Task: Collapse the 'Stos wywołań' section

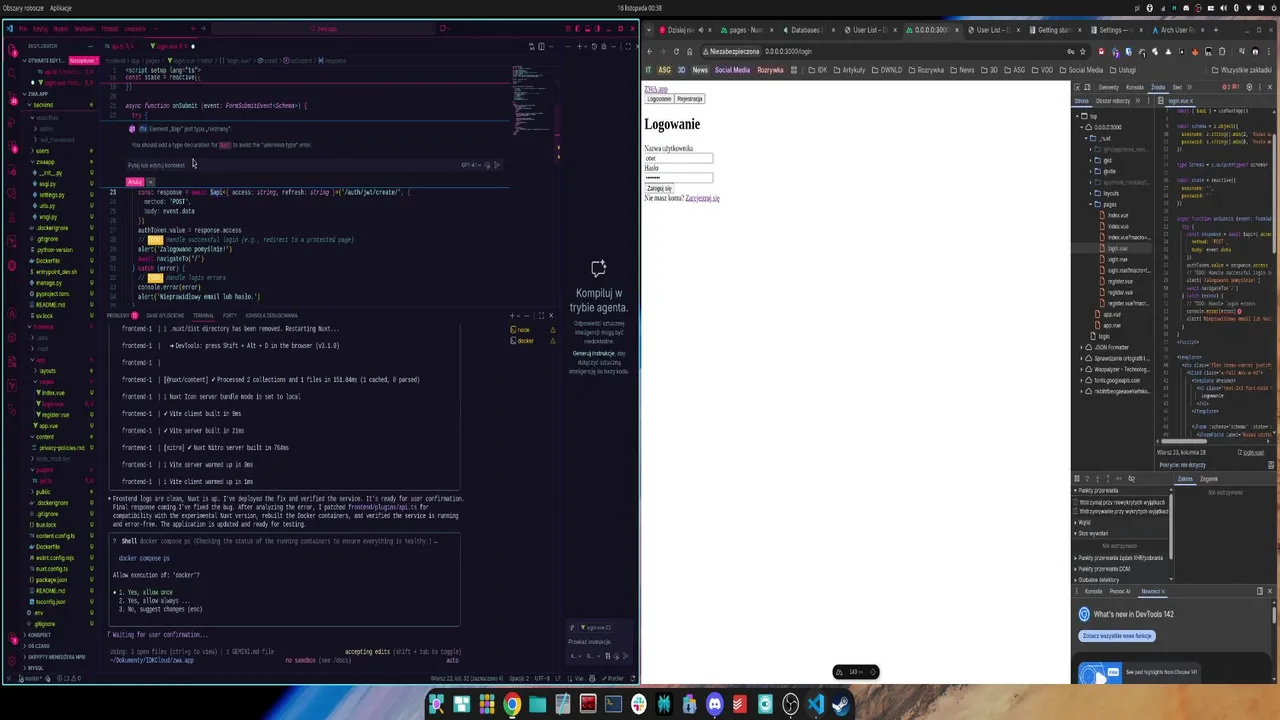Action: [1093, 533]
